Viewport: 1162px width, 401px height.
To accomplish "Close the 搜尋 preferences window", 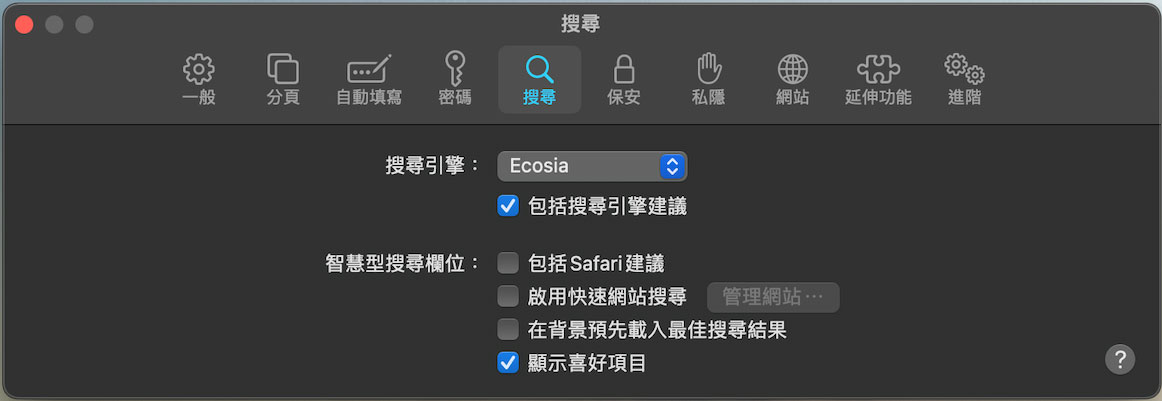I will 24,24.
